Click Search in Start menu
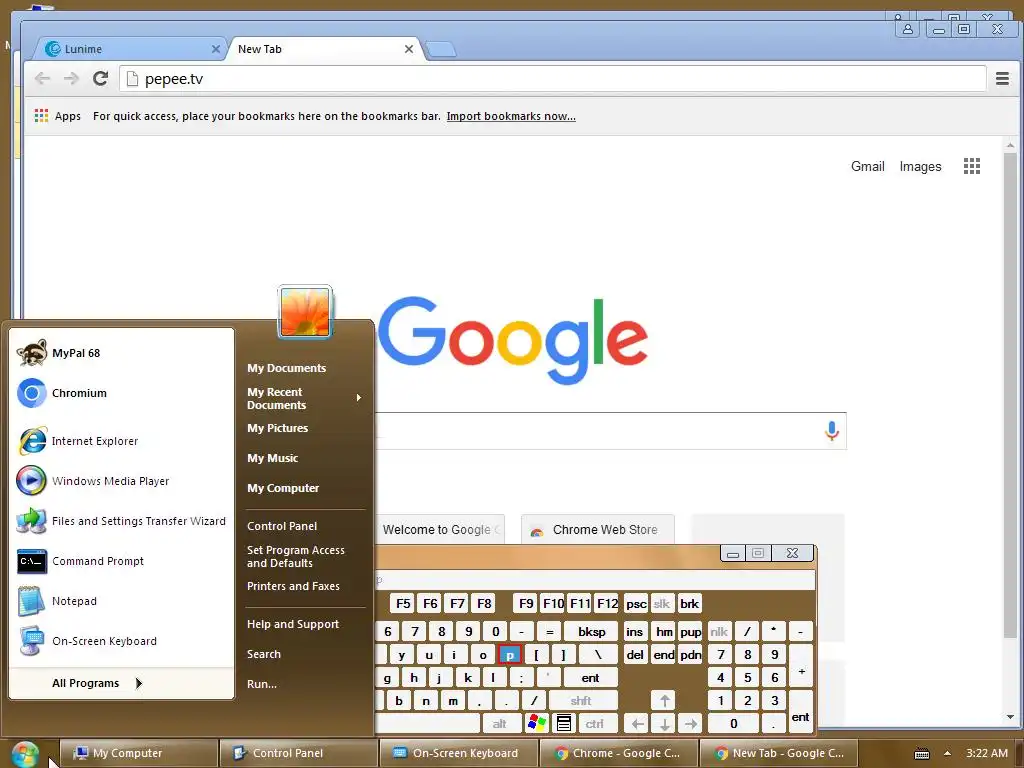This screenshot has height=768, width=1024. tap(264, 654)
